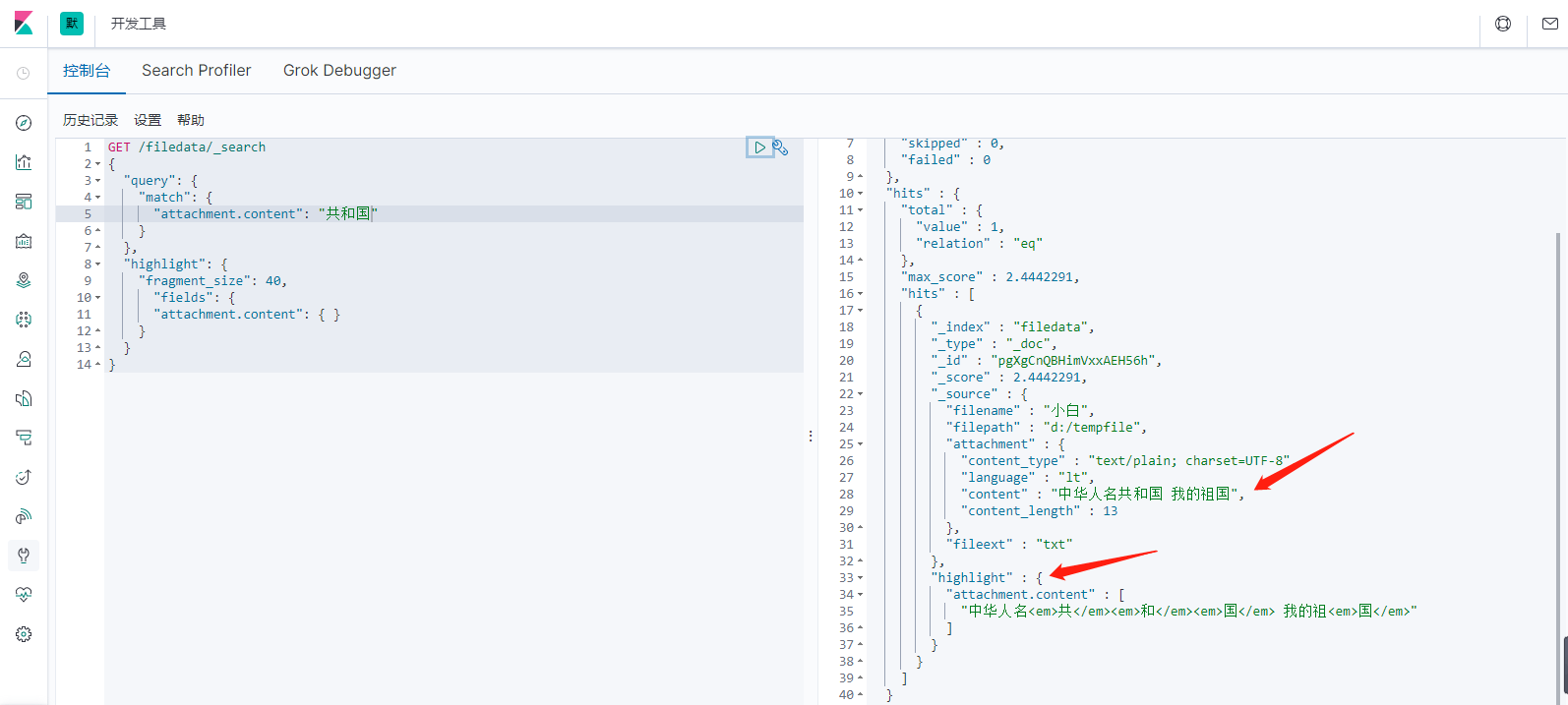Place cursor in the "共和国" query value

click(x=347, y=214)
